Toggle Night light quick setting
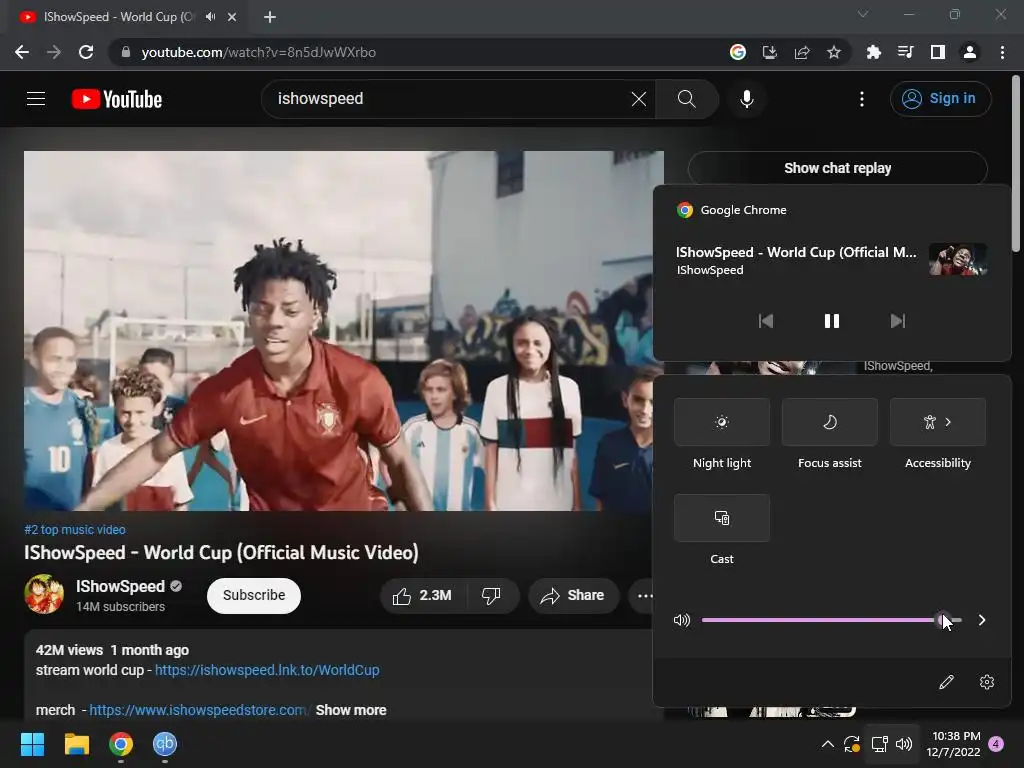Screen dimensions: 1024x768 coord(722,422)
